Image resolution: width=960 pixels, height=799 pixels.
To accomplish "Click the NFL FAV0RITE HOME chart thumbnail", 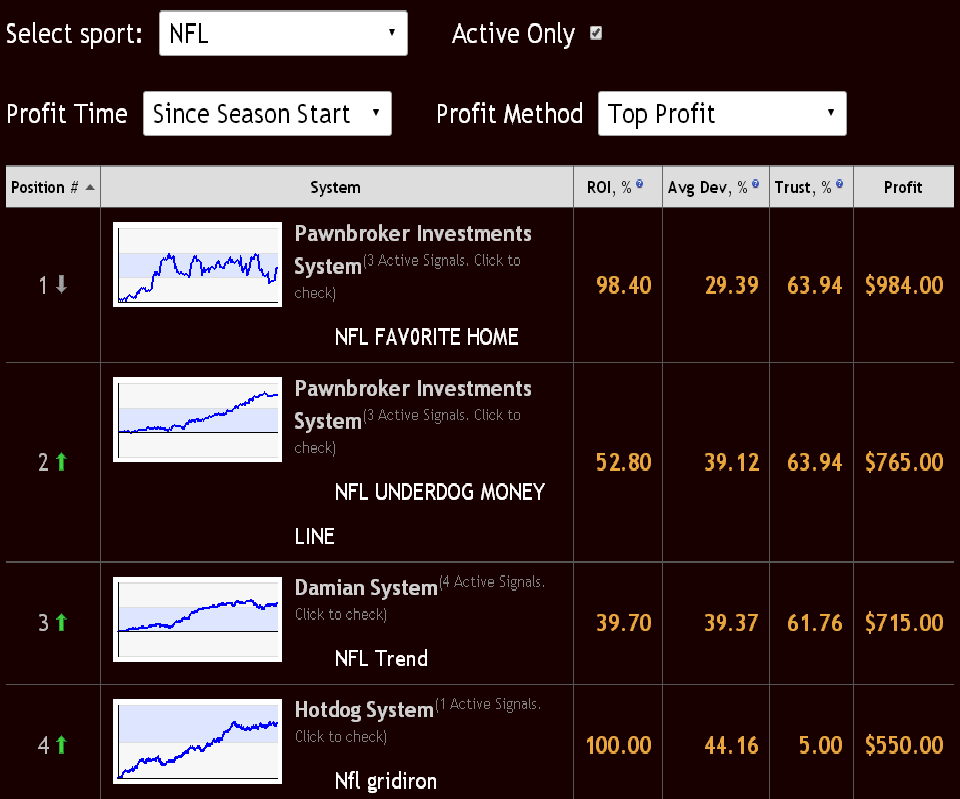I will (197, 264).
